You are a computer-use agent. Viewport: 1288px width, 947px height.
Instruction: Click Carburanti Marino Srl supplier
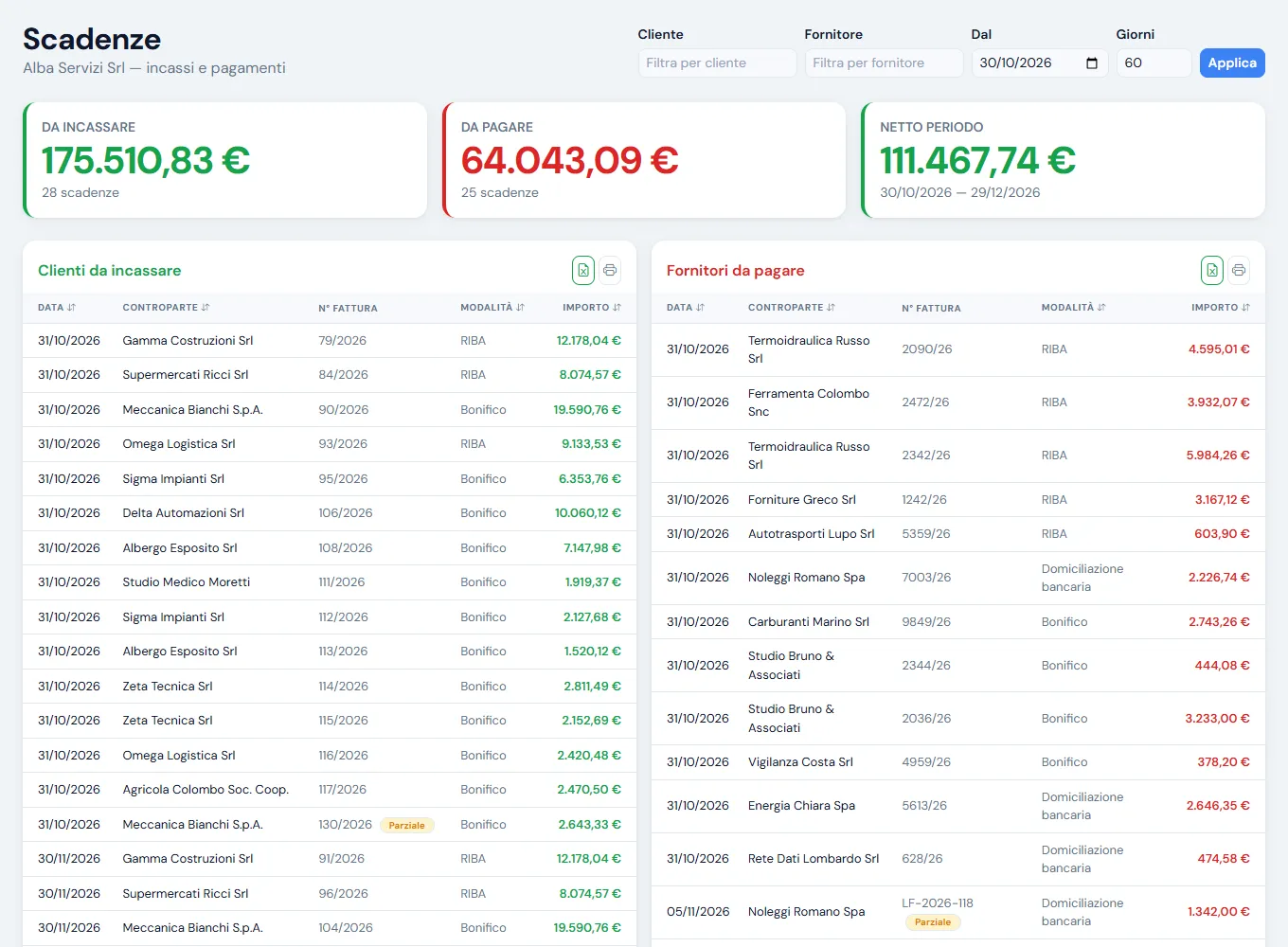tap(809, 622)
